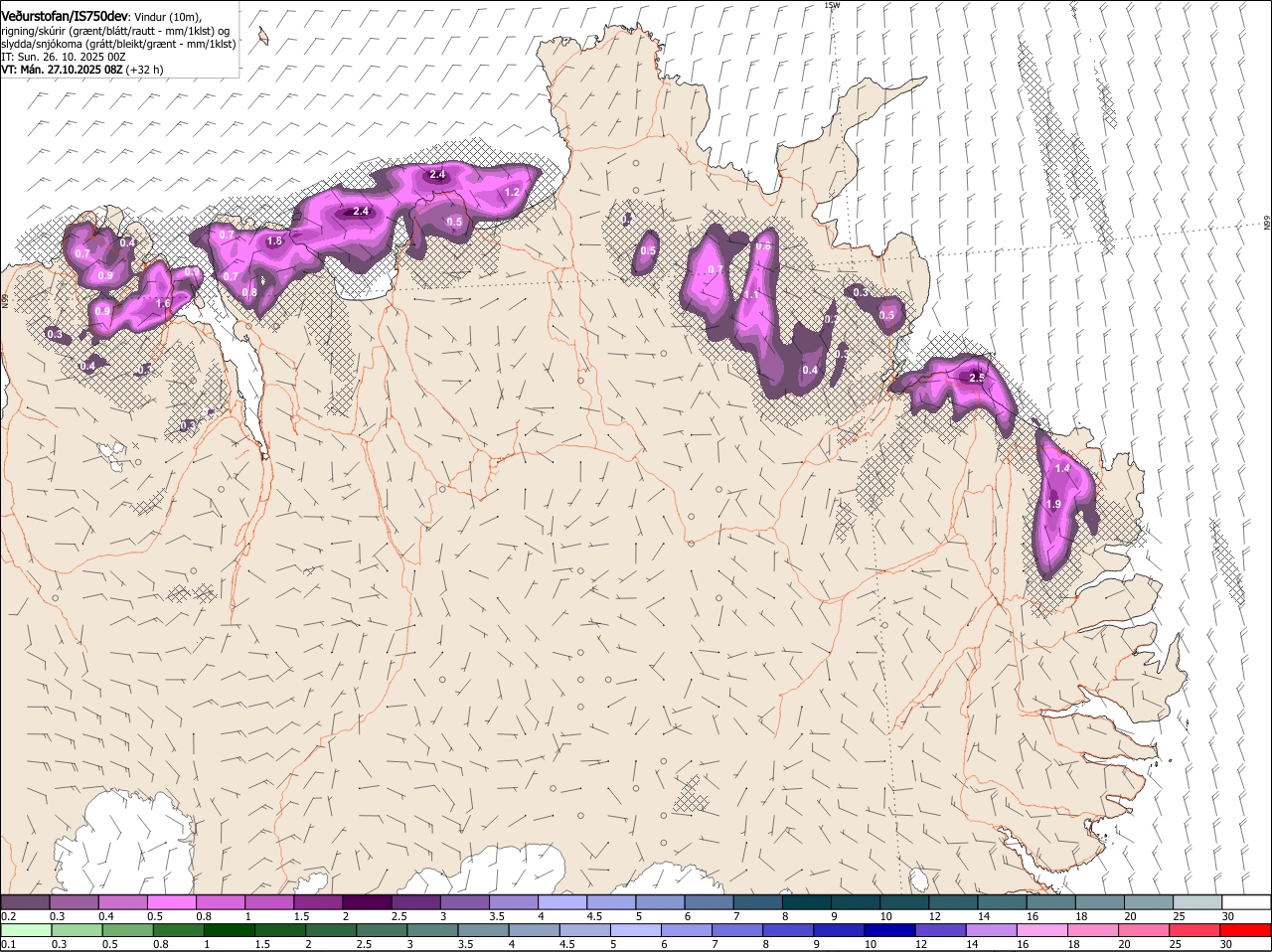The width and height of the screenshot is (1272, 952).
Task: Click the Veðurstofan/IS750dev title text
Action: (65, 15)
